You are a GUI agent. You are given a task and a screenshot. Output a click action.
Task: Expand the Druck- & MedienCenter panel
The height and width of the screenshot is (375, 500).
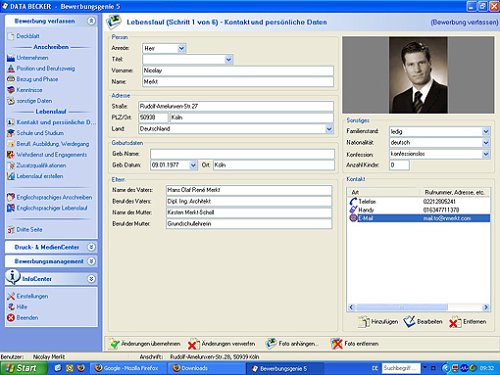[x=91, y=247]
